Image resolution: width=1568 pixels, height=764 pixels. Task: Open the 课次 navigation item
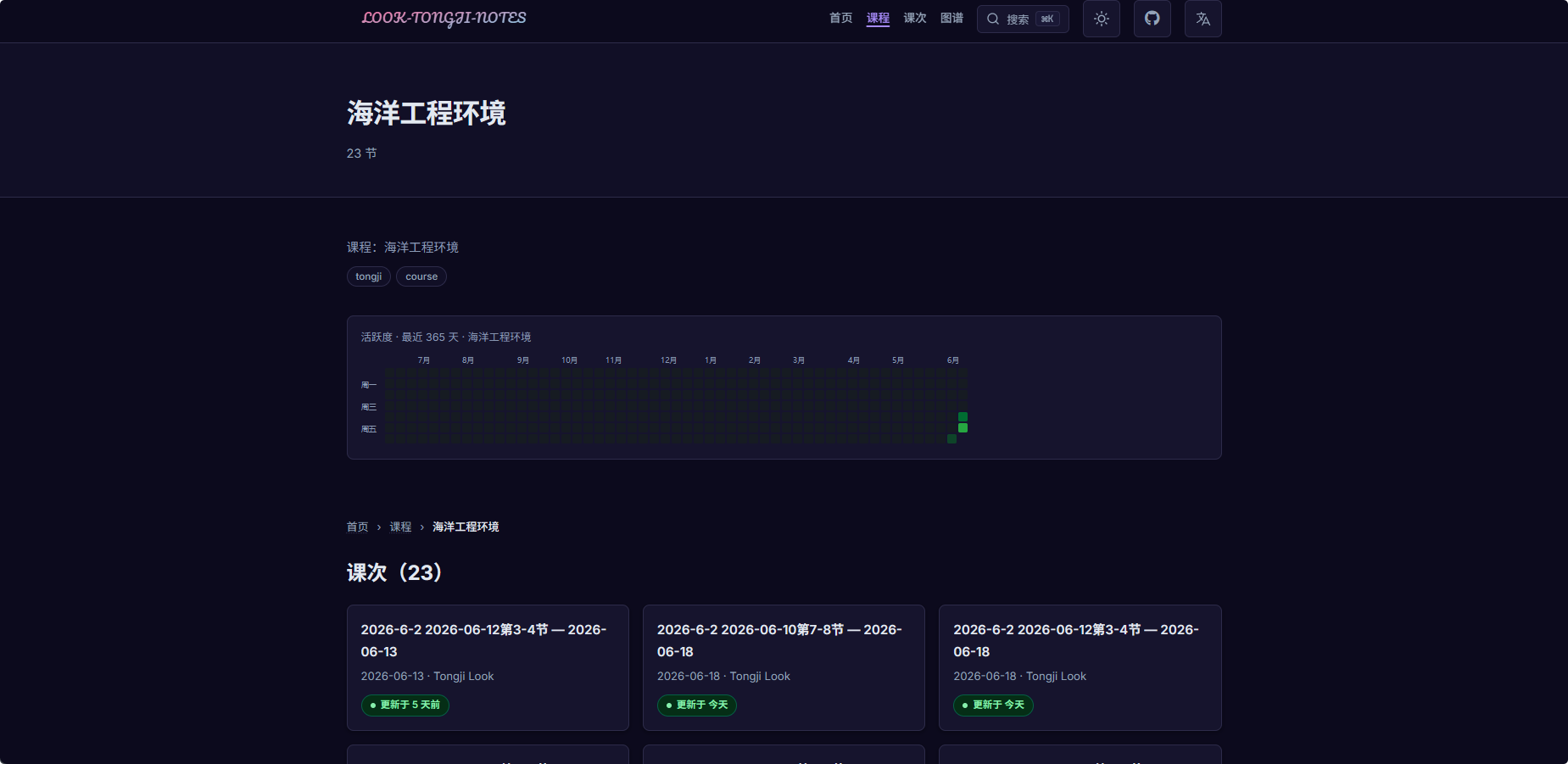point(915,18)
